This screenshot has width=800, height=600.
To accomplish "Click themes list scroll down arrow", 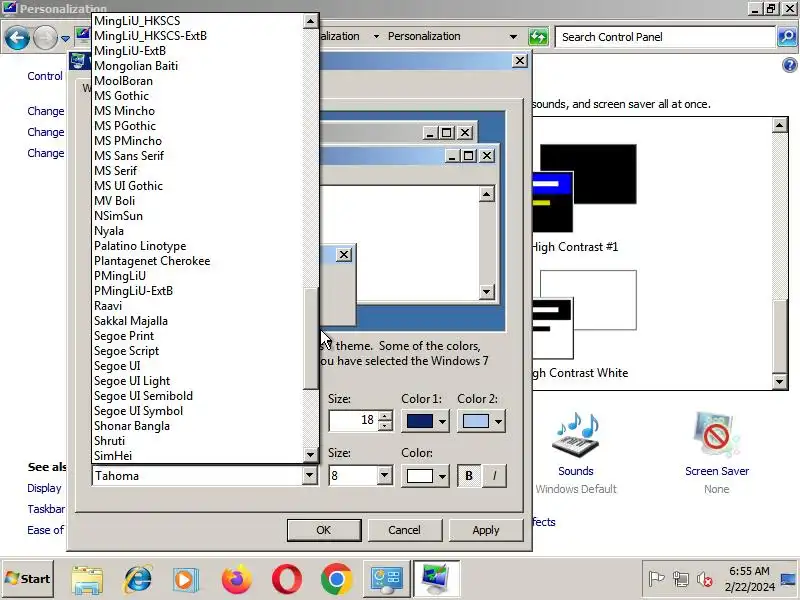I will [x=780, y=381].
